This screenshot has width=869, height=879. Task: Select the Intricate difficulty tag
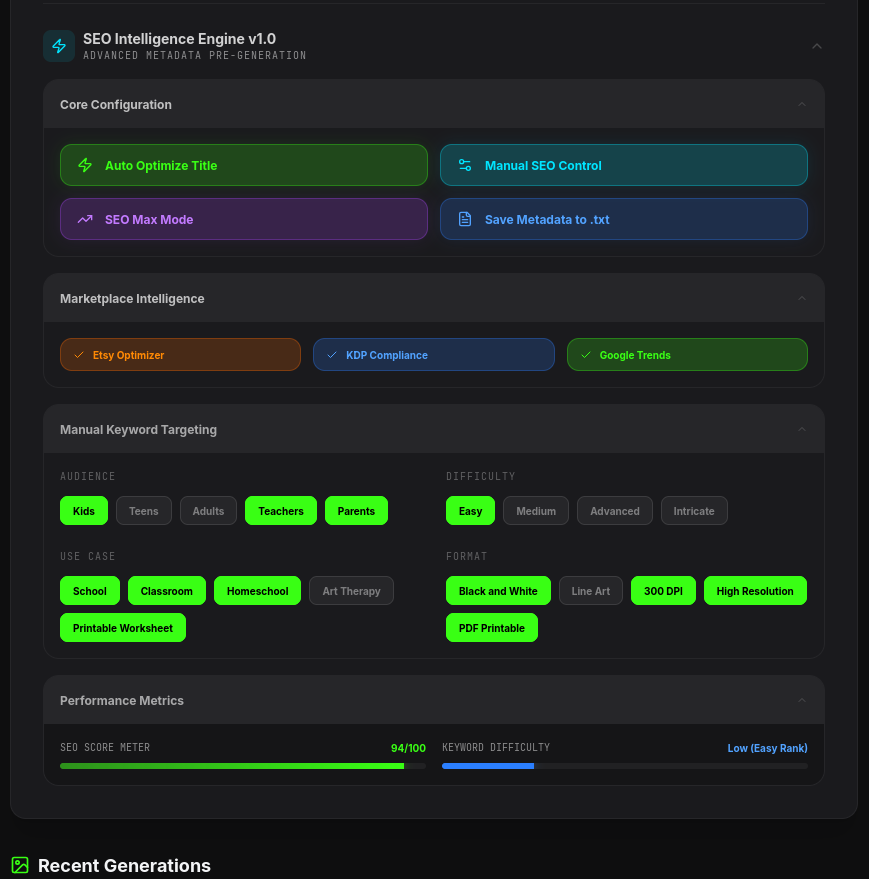click(x=694, y=511)
